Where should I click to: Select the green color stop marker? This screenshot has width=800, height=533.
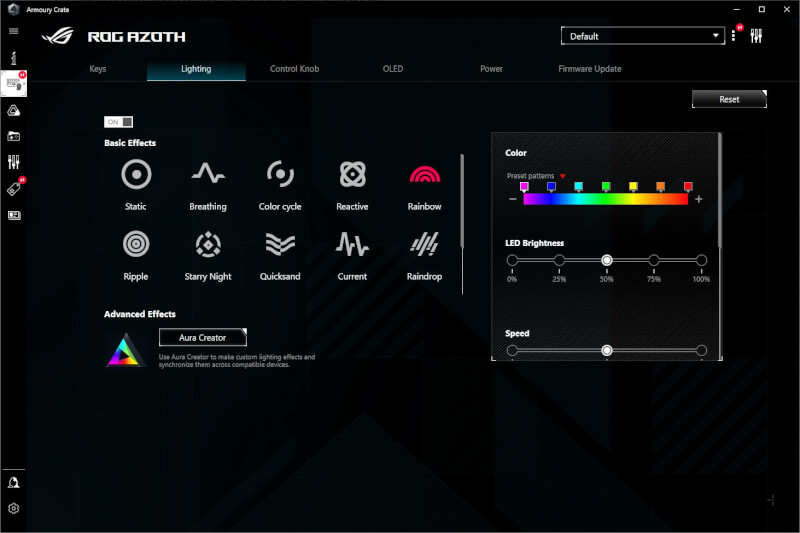[606, 187]
